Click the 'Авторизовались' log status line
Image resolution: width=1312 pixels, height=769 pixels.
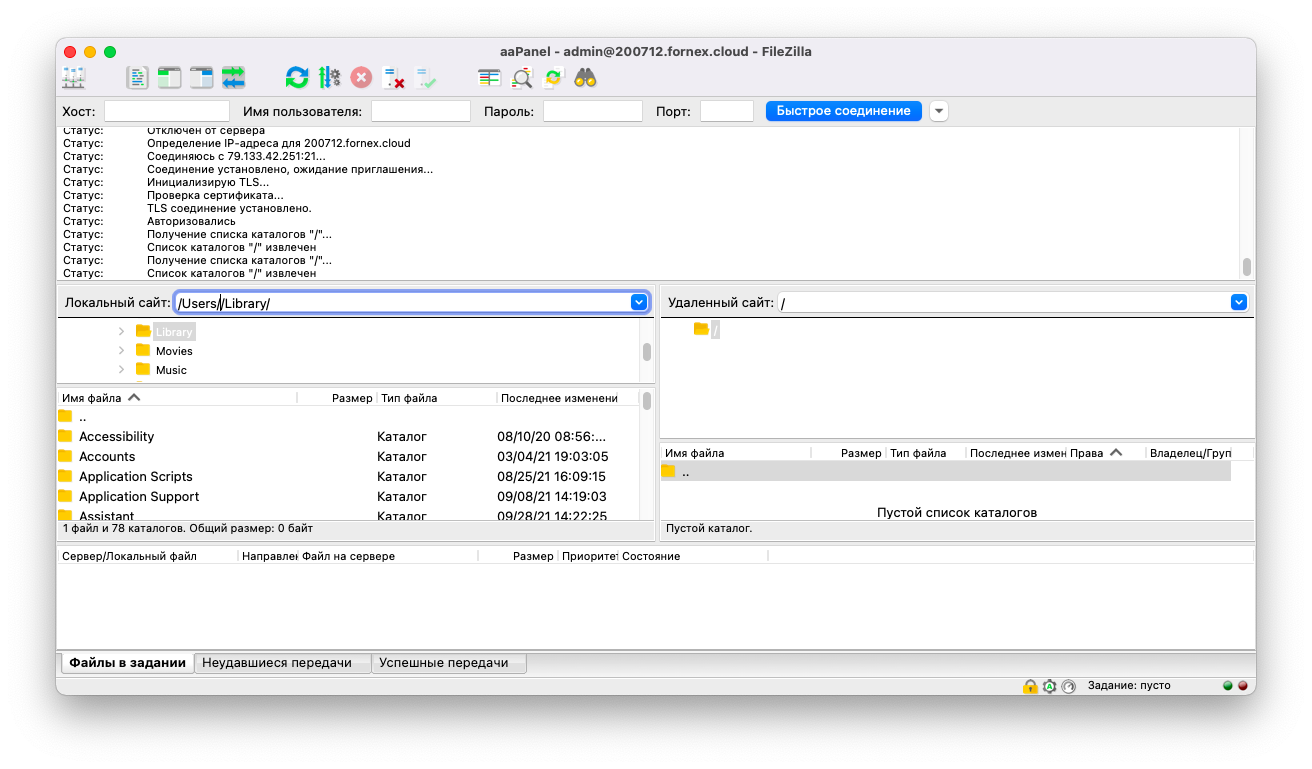pos(191,221)
